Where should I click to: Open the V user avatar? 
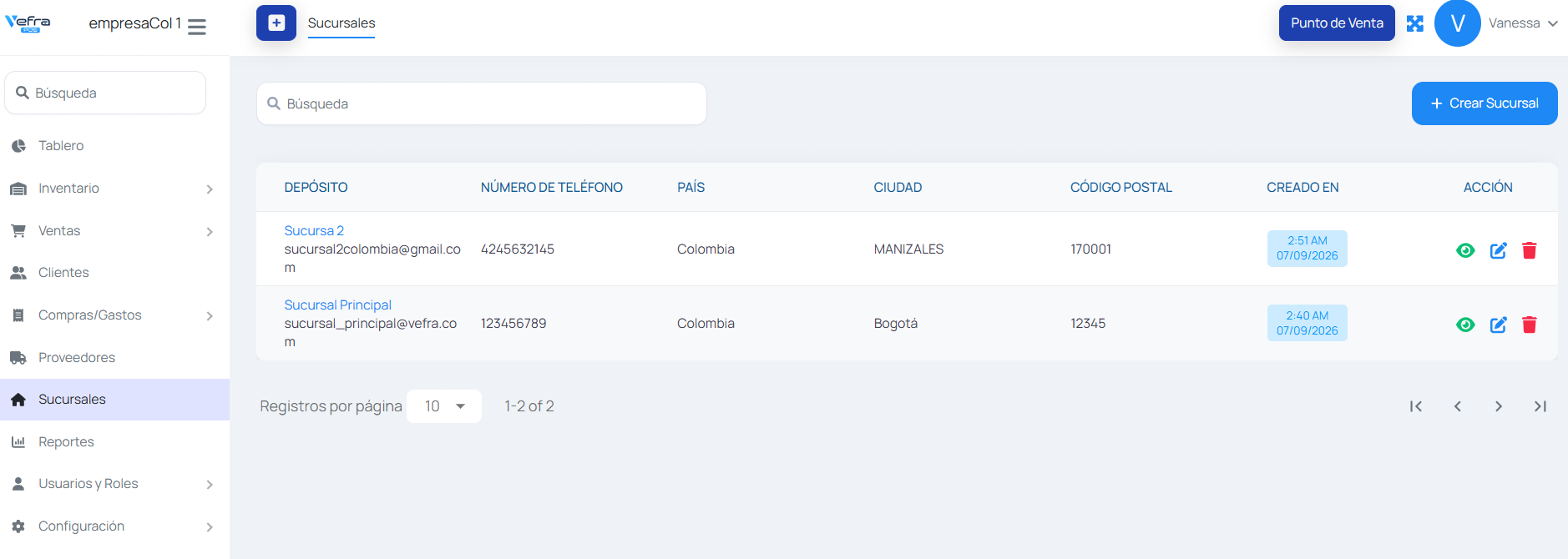pos(1457,23)
